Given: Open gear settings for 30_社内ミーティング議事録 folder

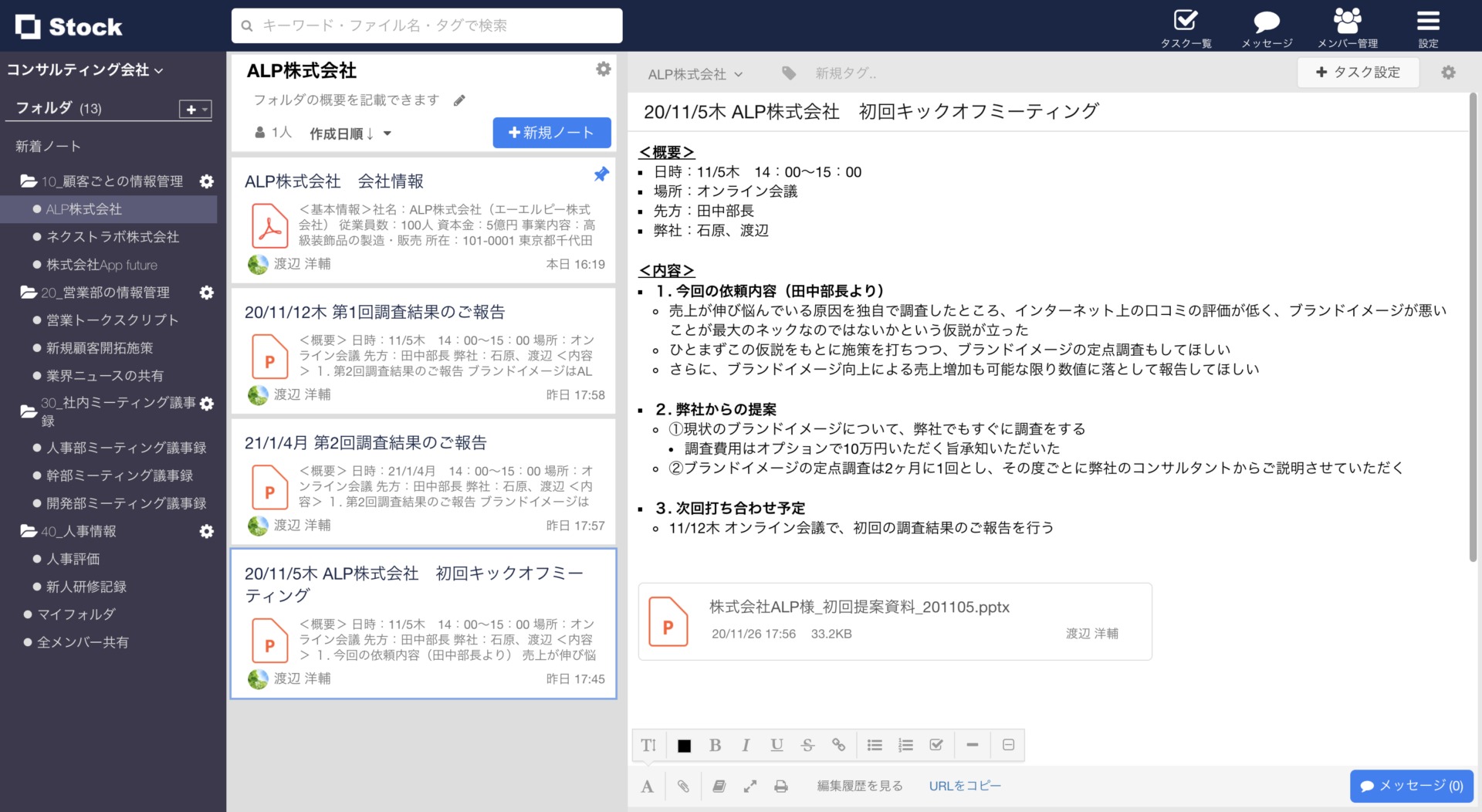Looking at the screenshot, I should point(207,403).
